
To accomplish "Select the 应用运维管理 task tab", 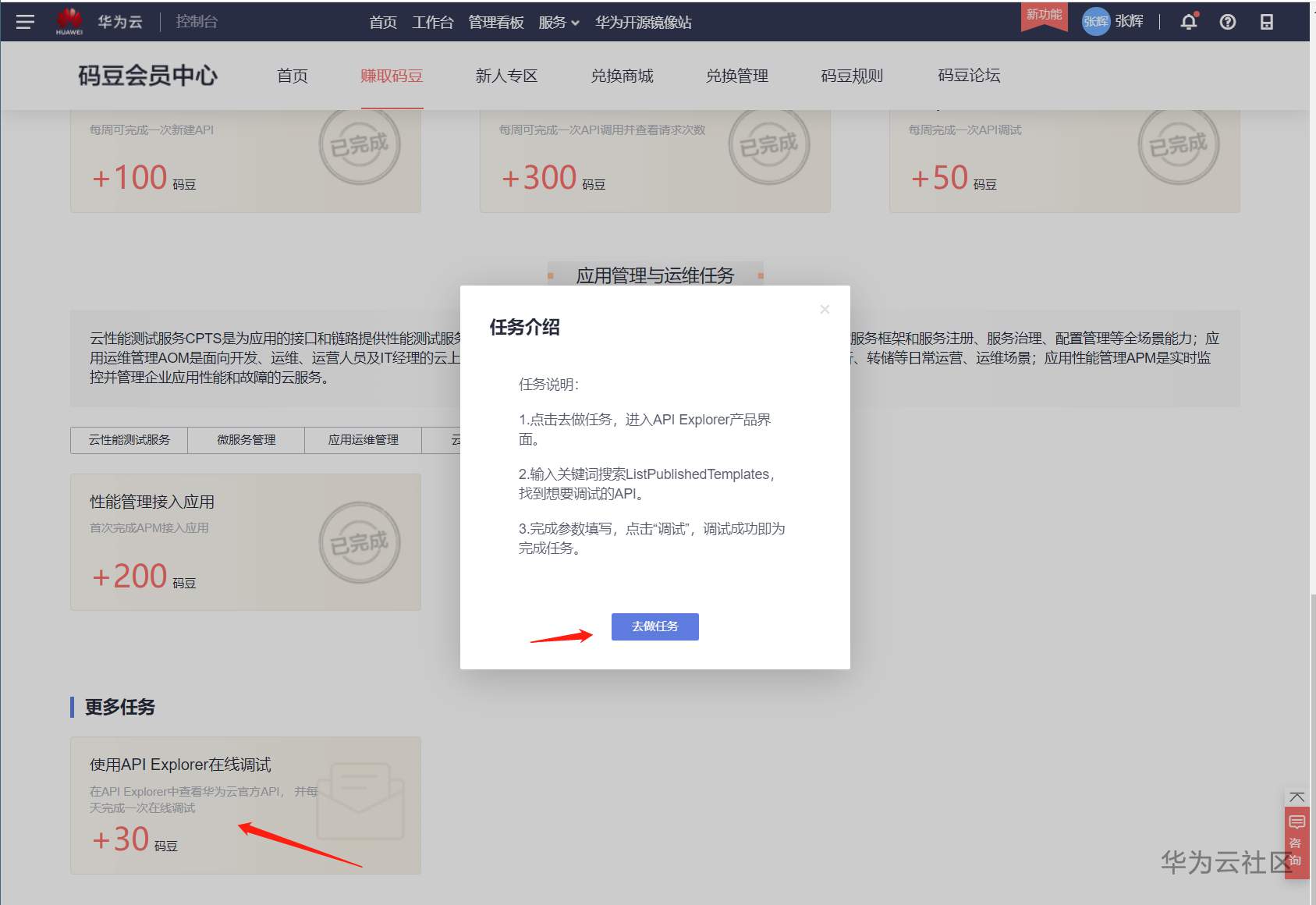I will (364, 440).
